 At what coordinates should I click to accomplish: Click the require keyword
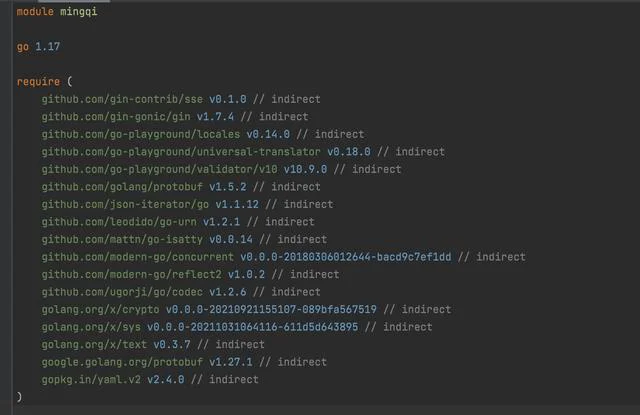tap(38, 82)
